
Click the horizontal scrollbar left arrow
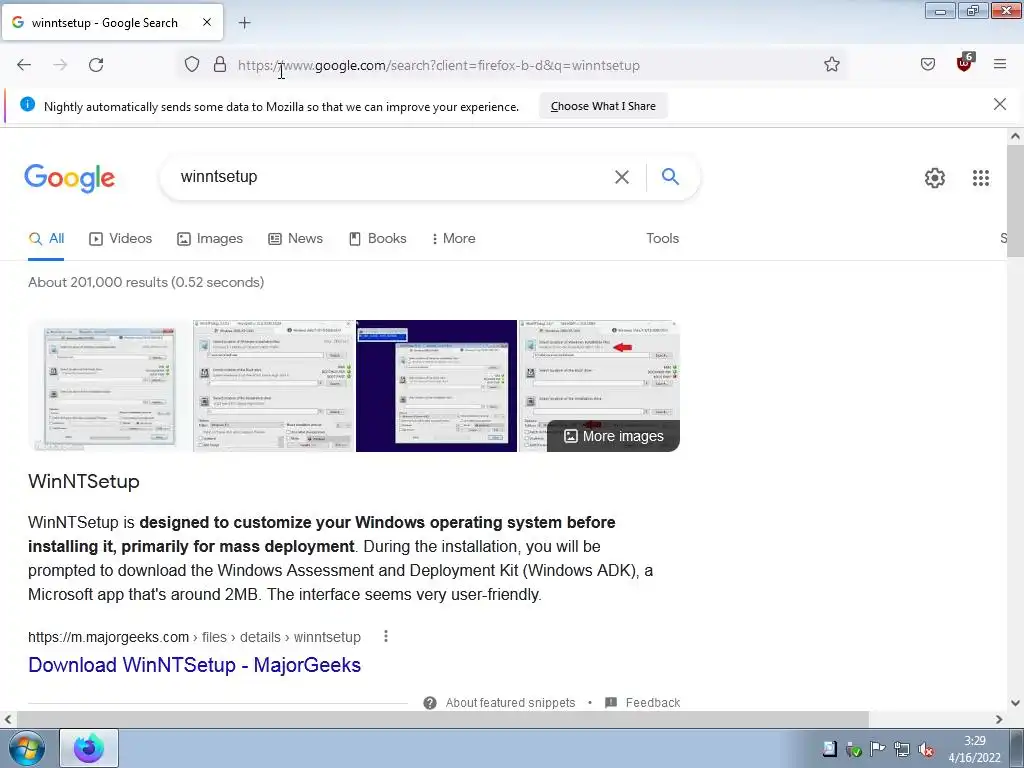(7, 719)
